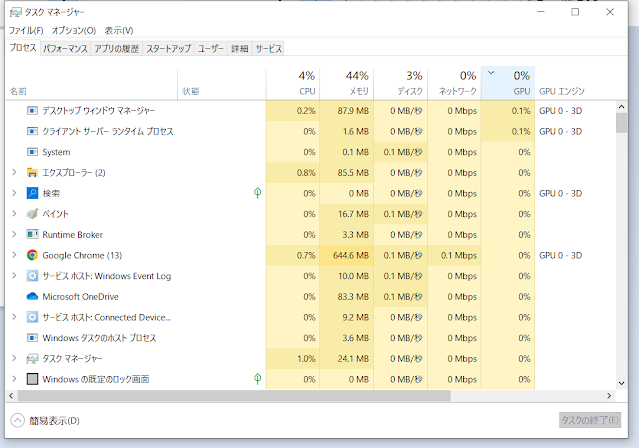
Task: Switch to the ユーザー tab
Action: point(211,49)
